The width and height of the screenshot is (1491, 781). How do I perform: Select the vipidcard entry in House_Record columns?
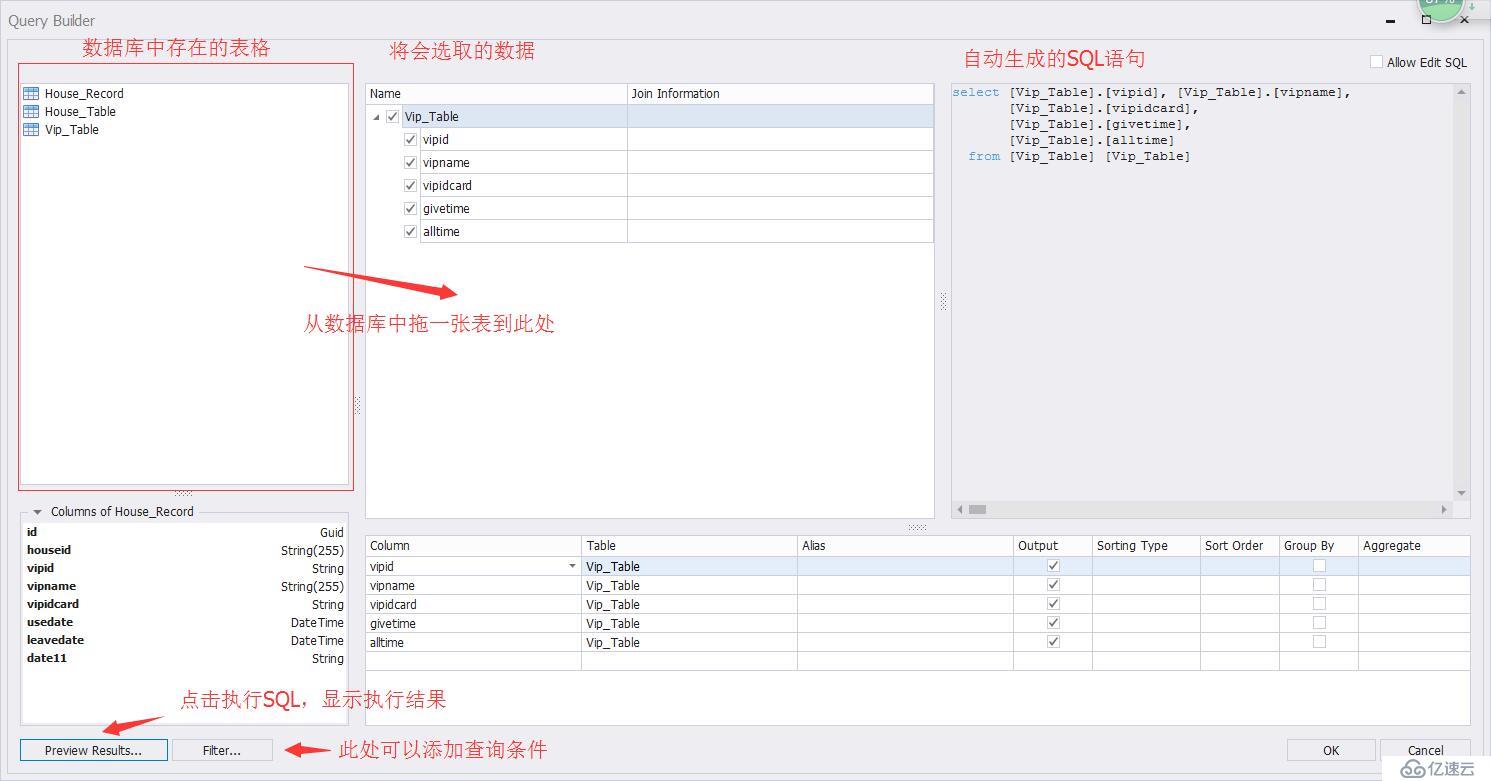click(185, 604)
